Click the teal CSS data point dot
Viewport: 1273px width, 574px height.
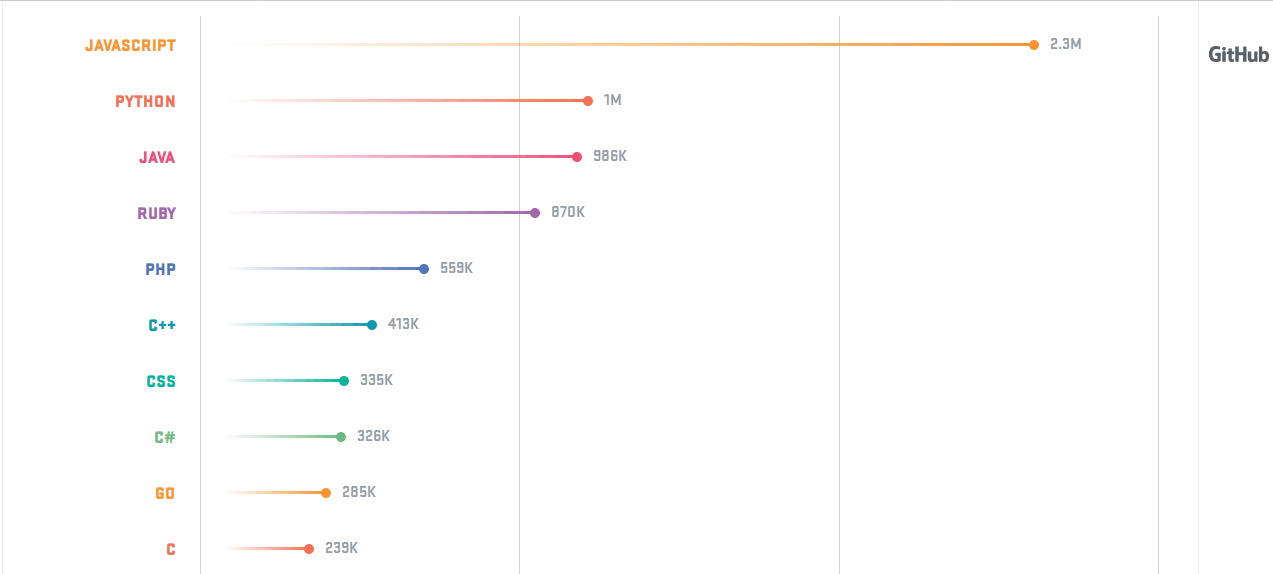coord(344,381)
